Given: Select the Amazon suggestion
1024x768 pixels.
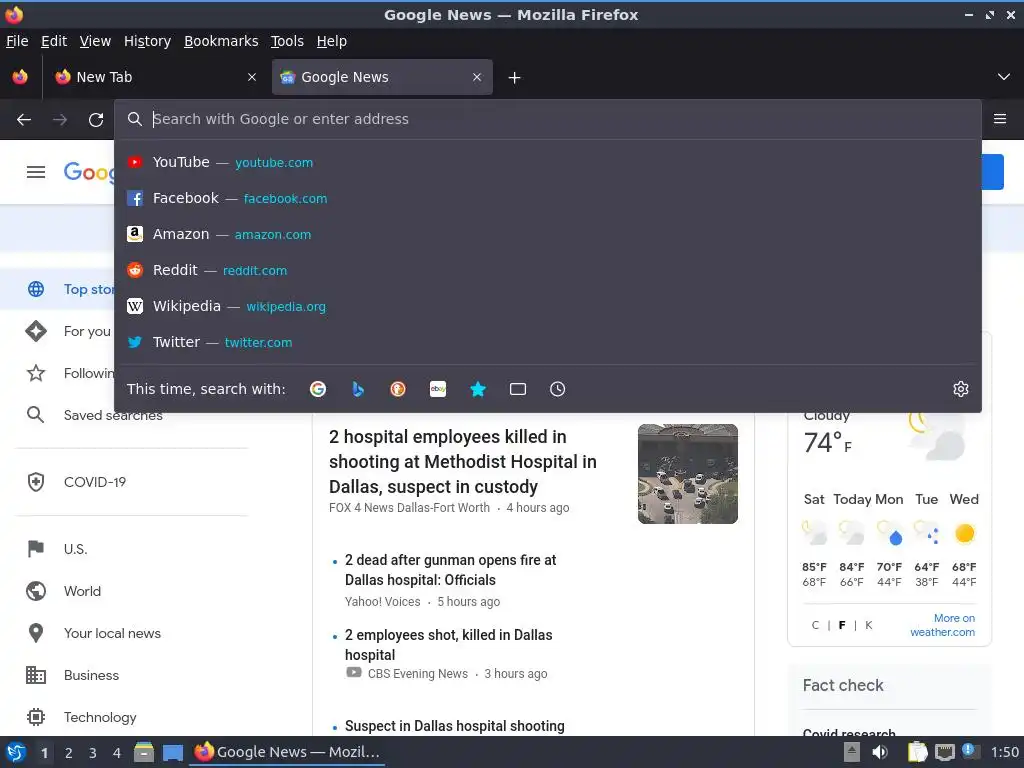Looking at the screenshot, I should tap(547, 234).
